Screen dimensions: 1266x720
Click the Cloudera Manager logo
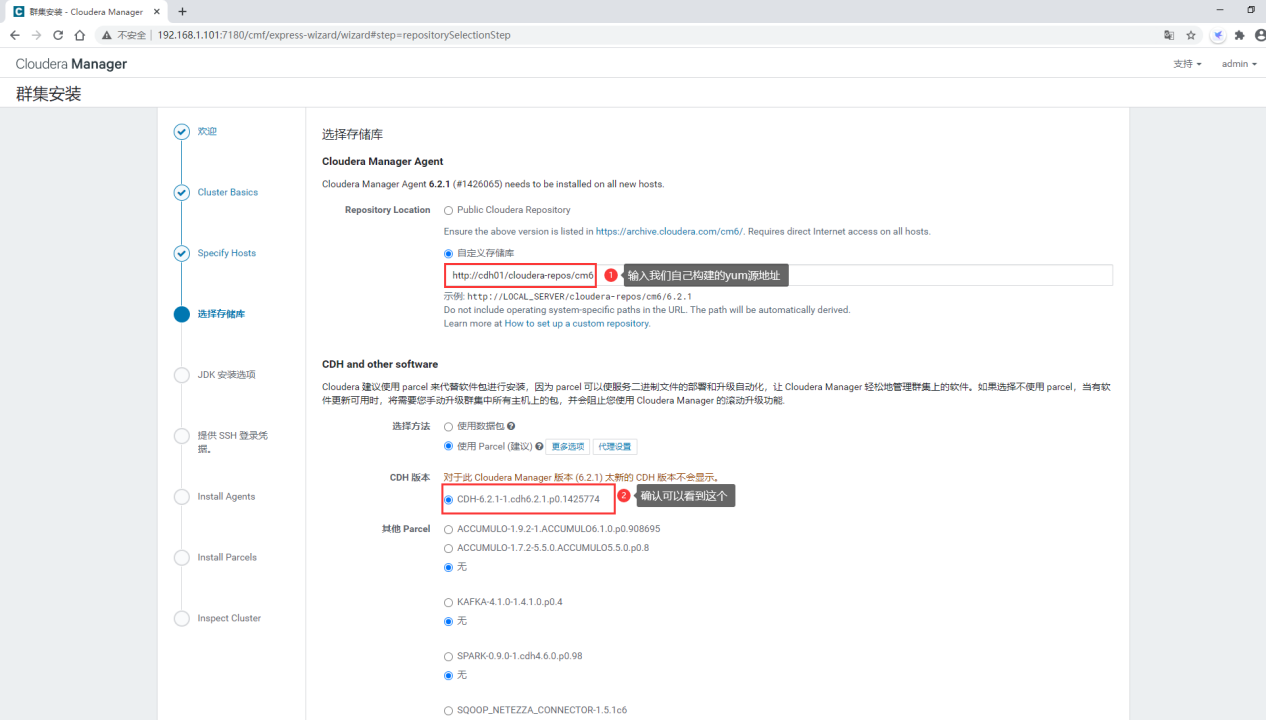[71, 64]
